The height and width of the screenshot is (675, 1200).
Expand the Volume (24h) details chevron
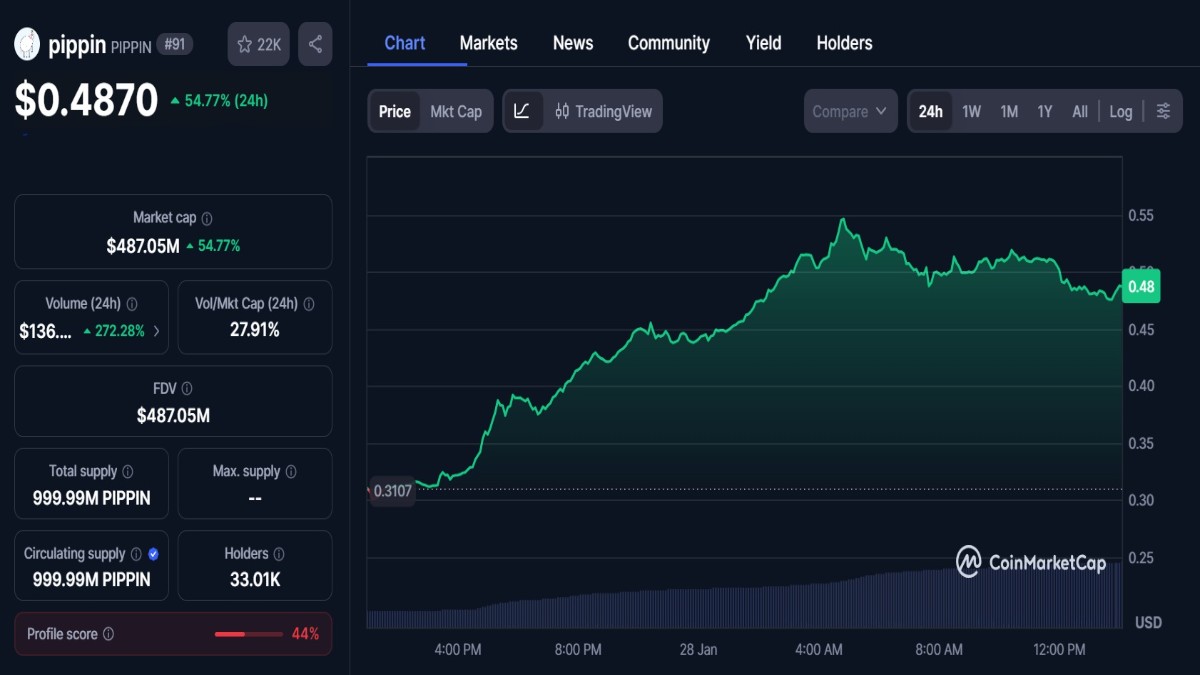coord(158,330)
